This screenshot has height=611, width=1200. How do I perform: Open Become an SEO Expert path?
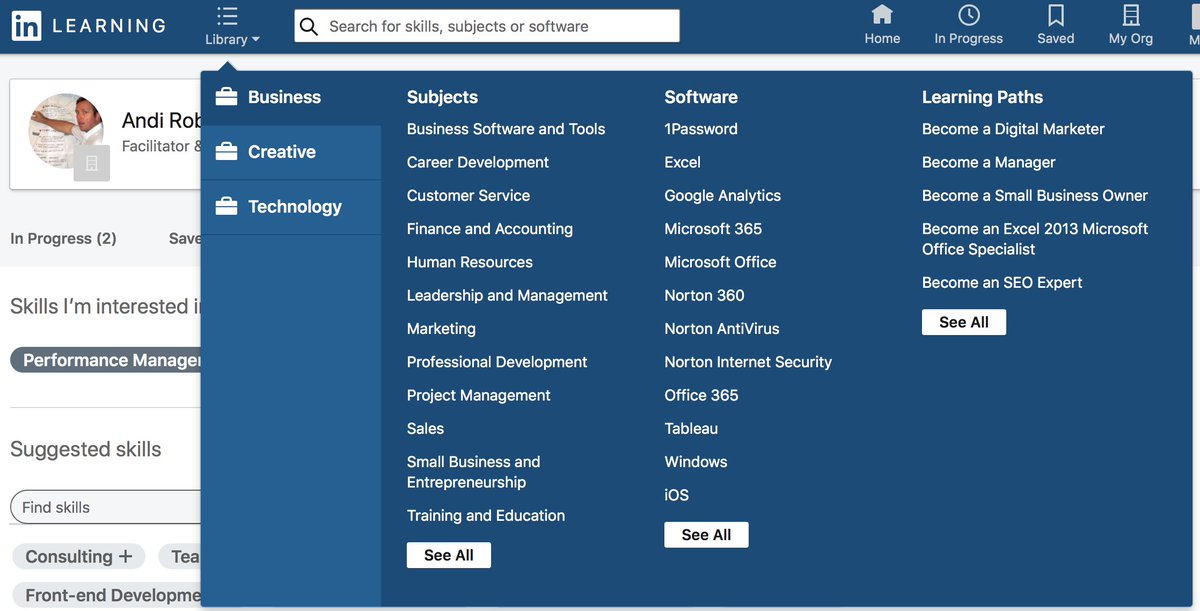click(1002, 283)
